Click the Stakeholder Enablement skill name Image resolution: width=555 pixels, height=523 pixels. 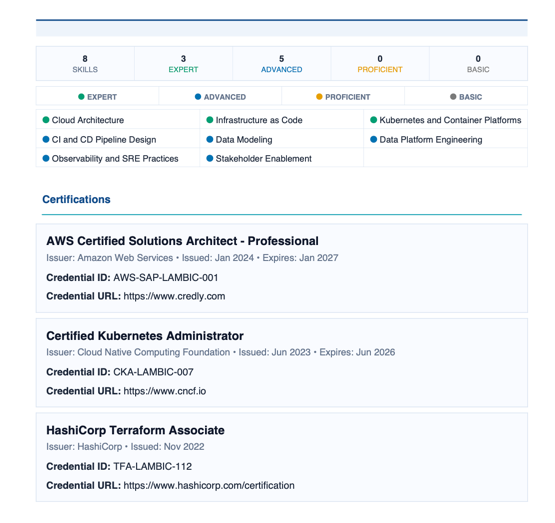click(264, 159)
